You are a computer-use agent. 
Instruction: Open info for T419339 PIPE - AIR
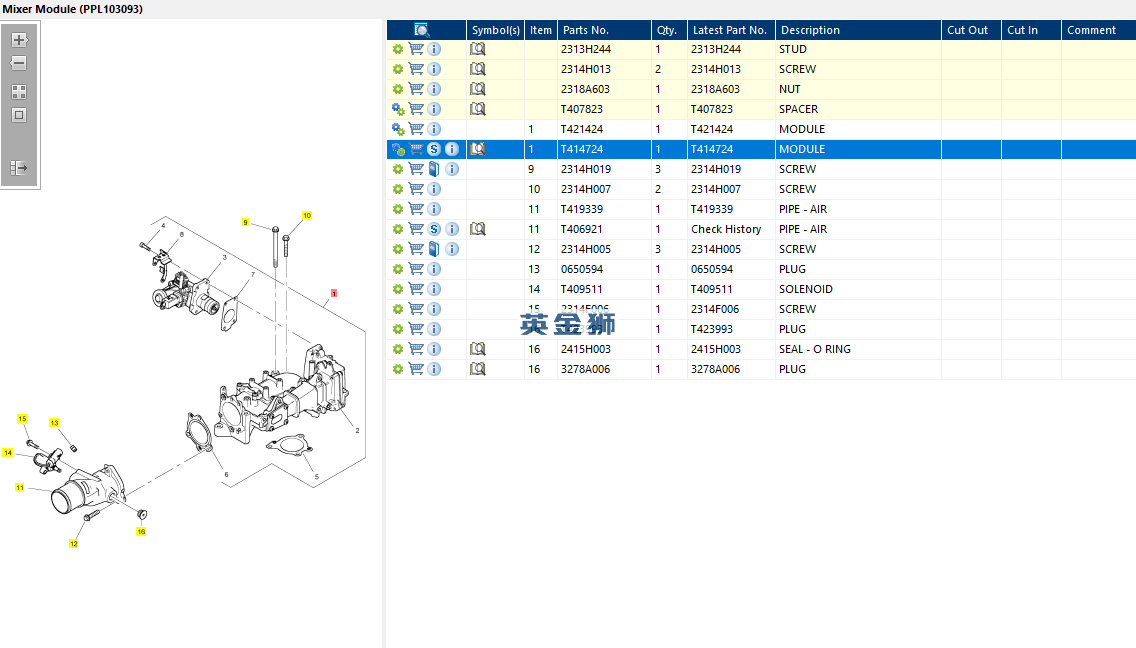(434, 209)
